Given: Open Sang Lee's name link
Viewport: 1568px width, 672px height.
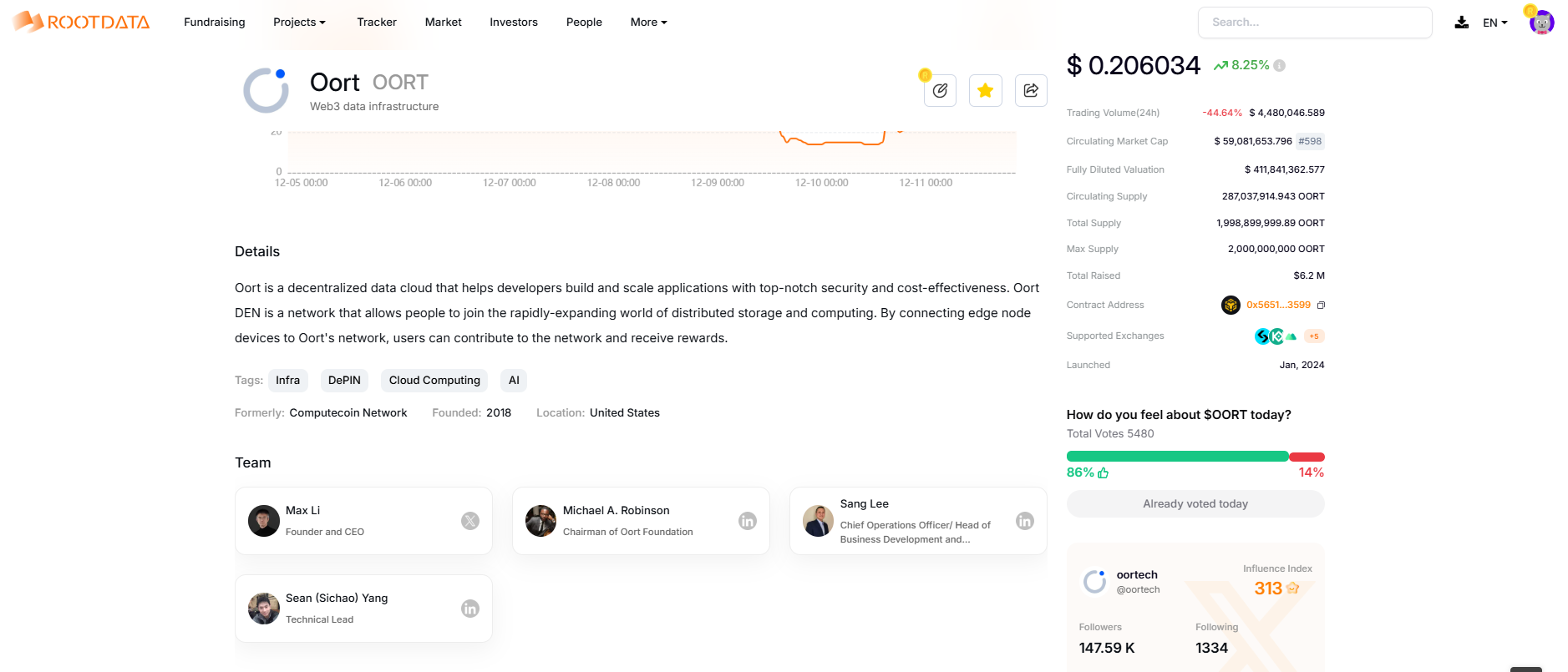Looking at the screenshot, I should (x=865, y=504).
